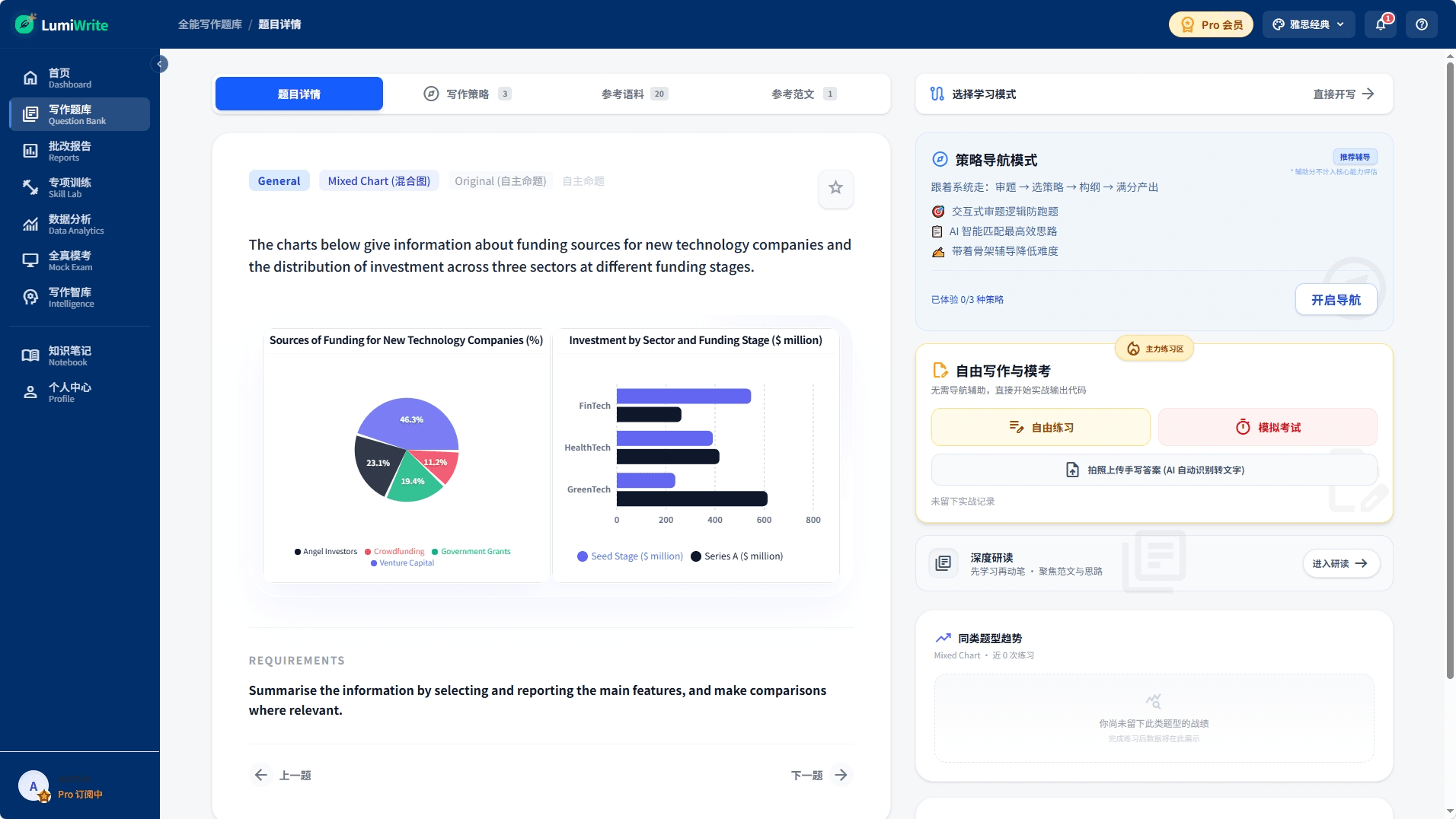
Task: Open the Intelligence sidebar icon
Action: pos(30,297)
